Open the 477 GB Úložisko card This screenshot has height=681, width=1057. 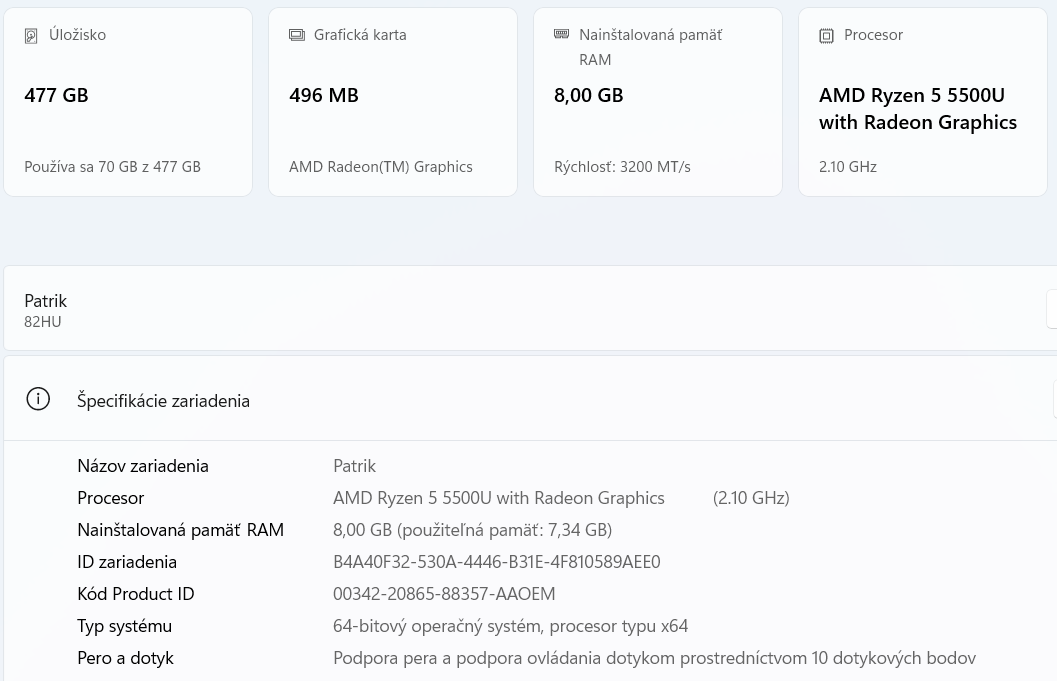(x=128, y=101)
